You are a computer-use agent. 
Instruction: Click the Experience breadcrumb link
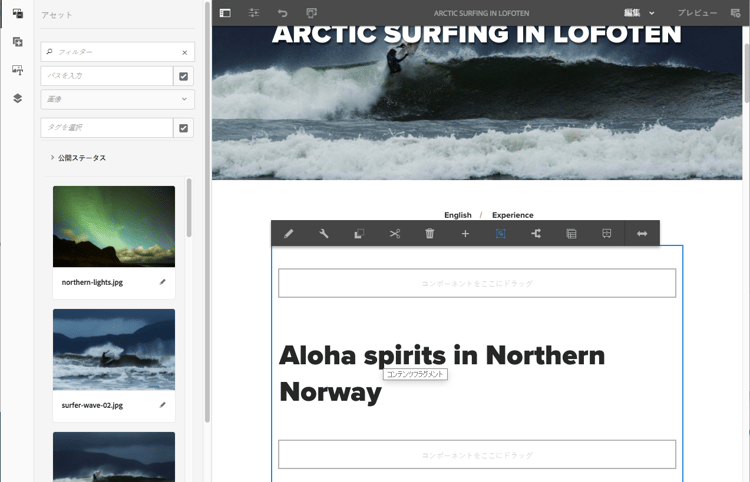pyautogui.click(x=513, y=215)
